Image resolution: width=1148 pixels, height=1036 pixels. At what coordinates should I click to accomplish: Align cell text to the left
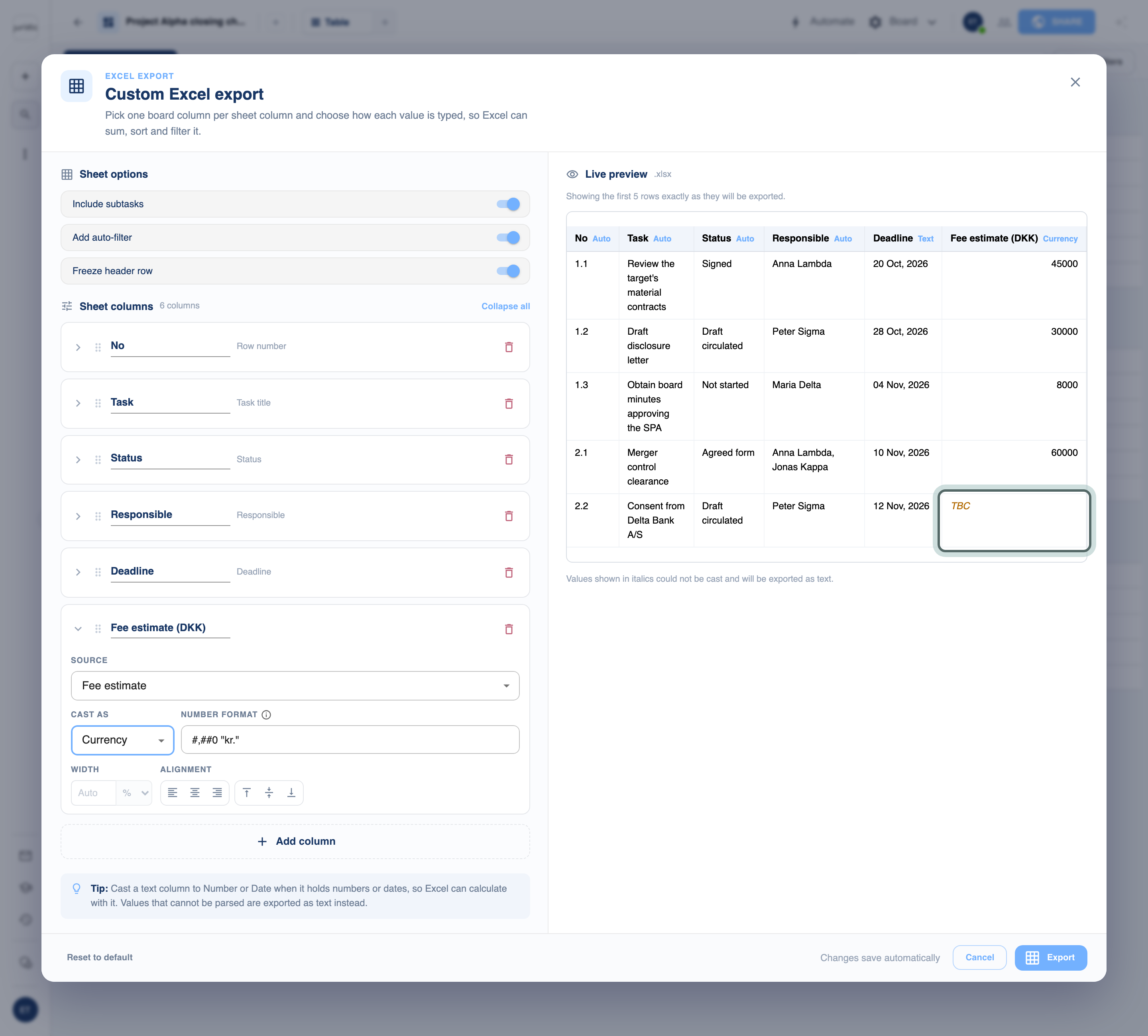pyautogui.click(x=173, y=793)
